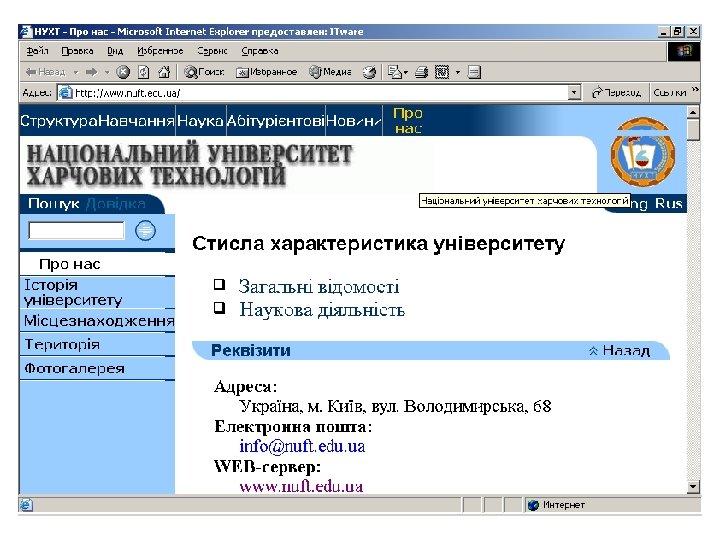This screenshot has width=720, height=540.
Task: Click the scrollbar down arrow
Action: tap(693, 487)
